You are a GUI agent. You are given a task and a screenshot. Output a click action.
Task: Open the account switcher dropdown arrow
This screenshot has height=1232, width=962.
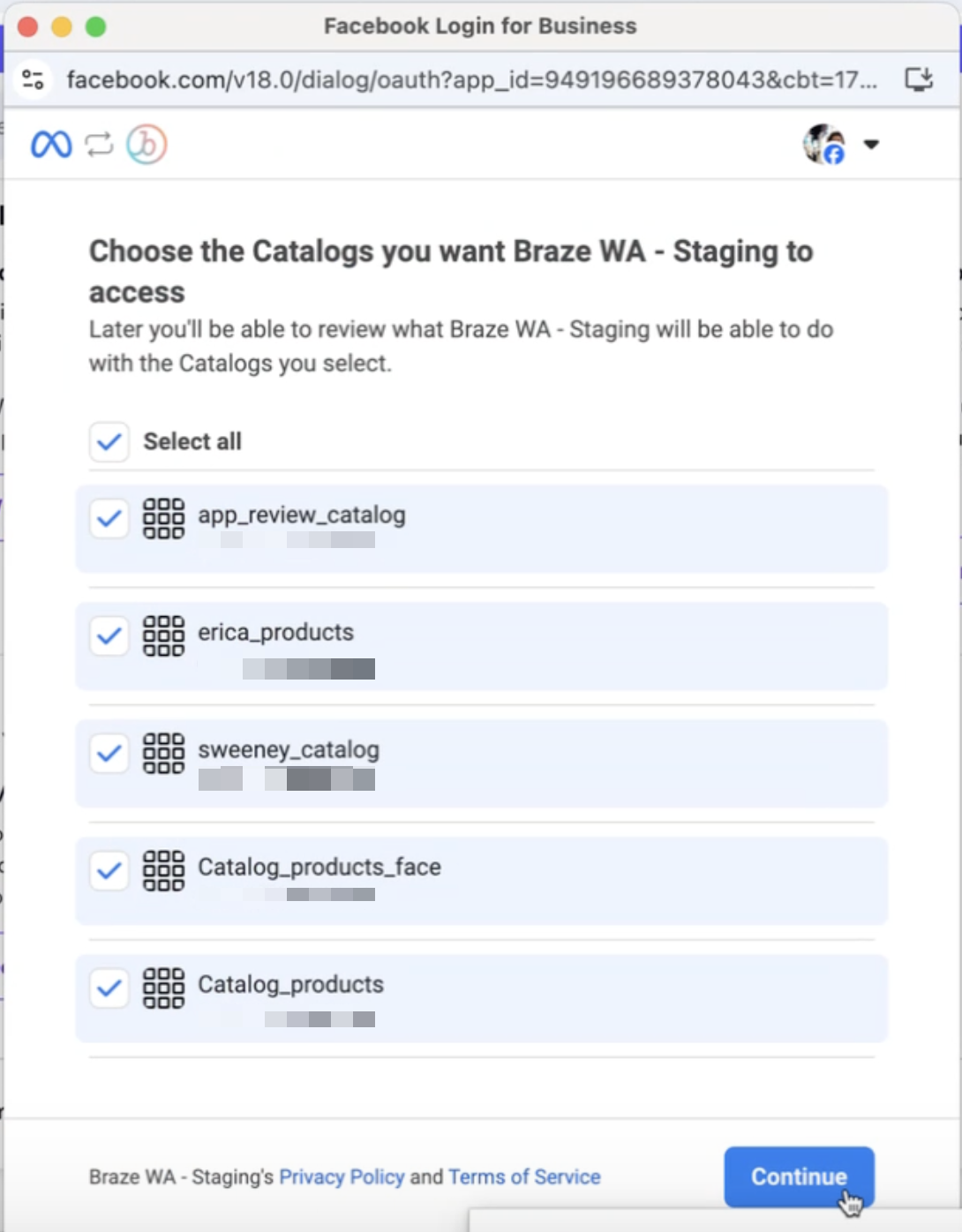pyautogui.click(x=871, y=145)
